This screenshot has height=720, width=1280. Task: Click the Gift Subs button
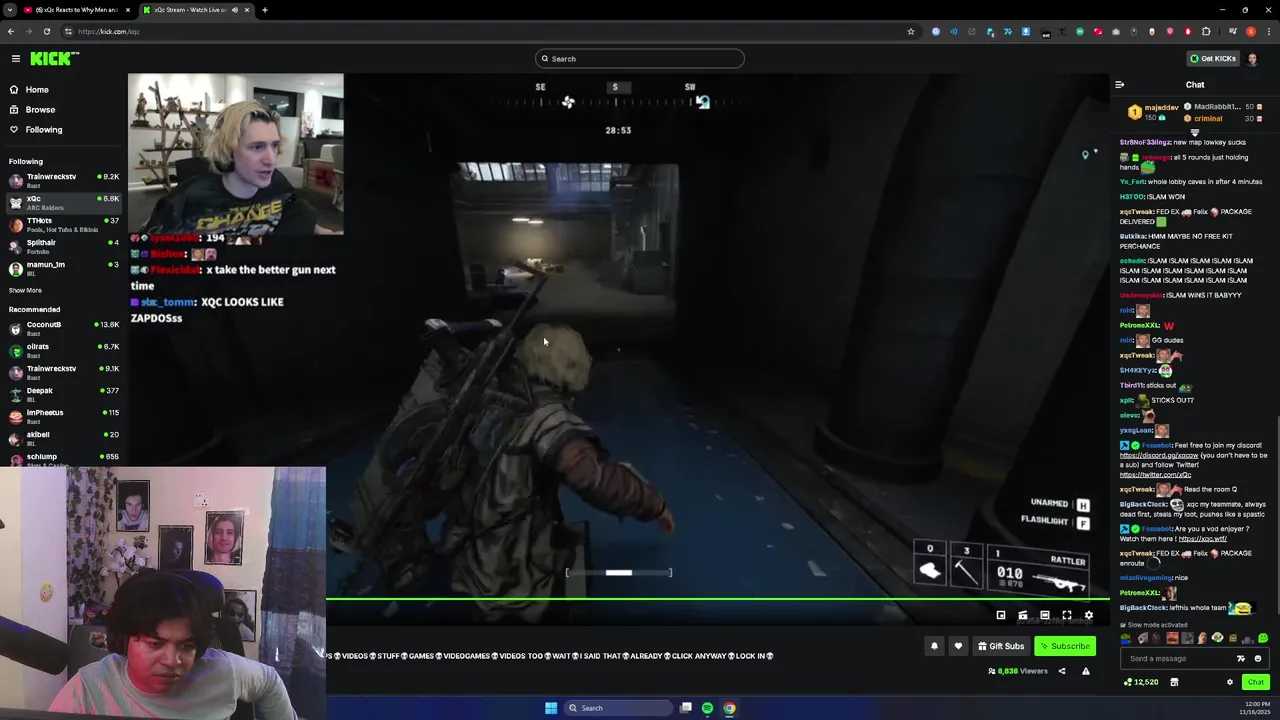[x=1001, y=646]
